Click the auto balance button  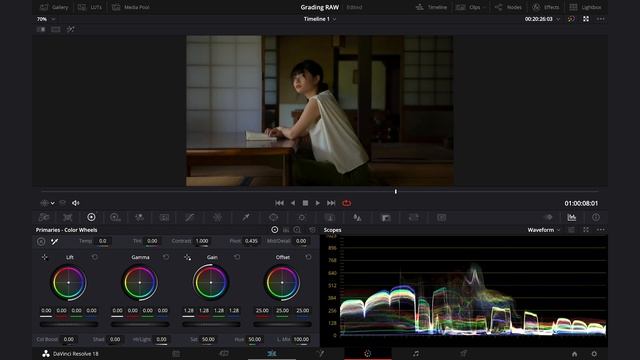(41, 241)
